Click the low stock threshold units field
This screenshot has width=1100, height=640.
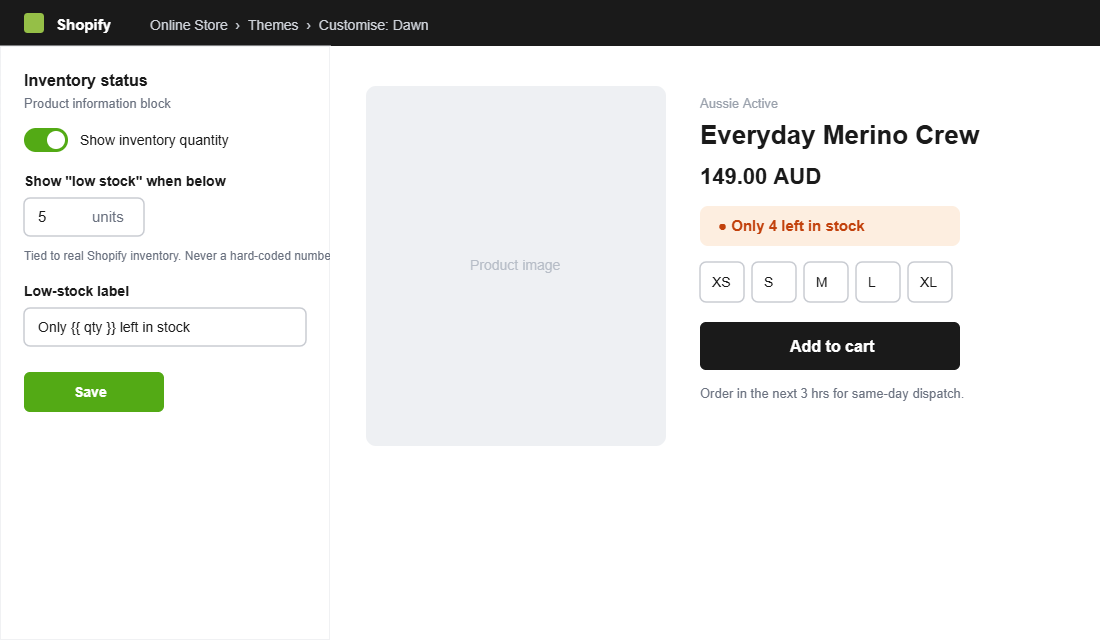tap(84, 217)
